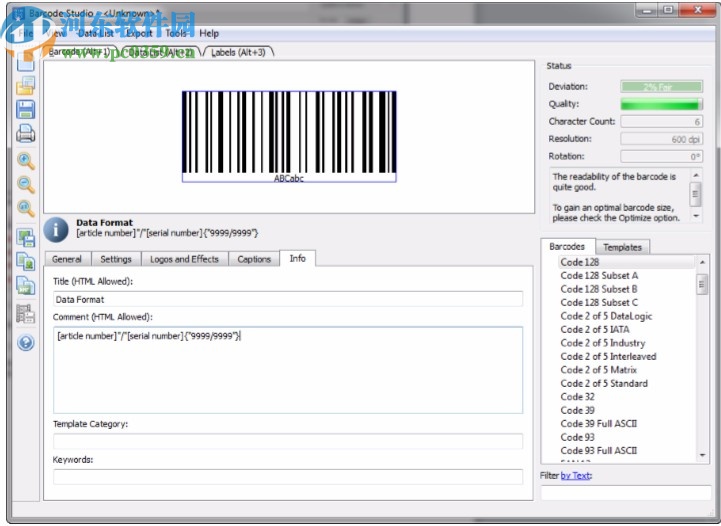Click the Rotation 0° field
Viewport: 721px width, 526px height.
tap(661, 156)
